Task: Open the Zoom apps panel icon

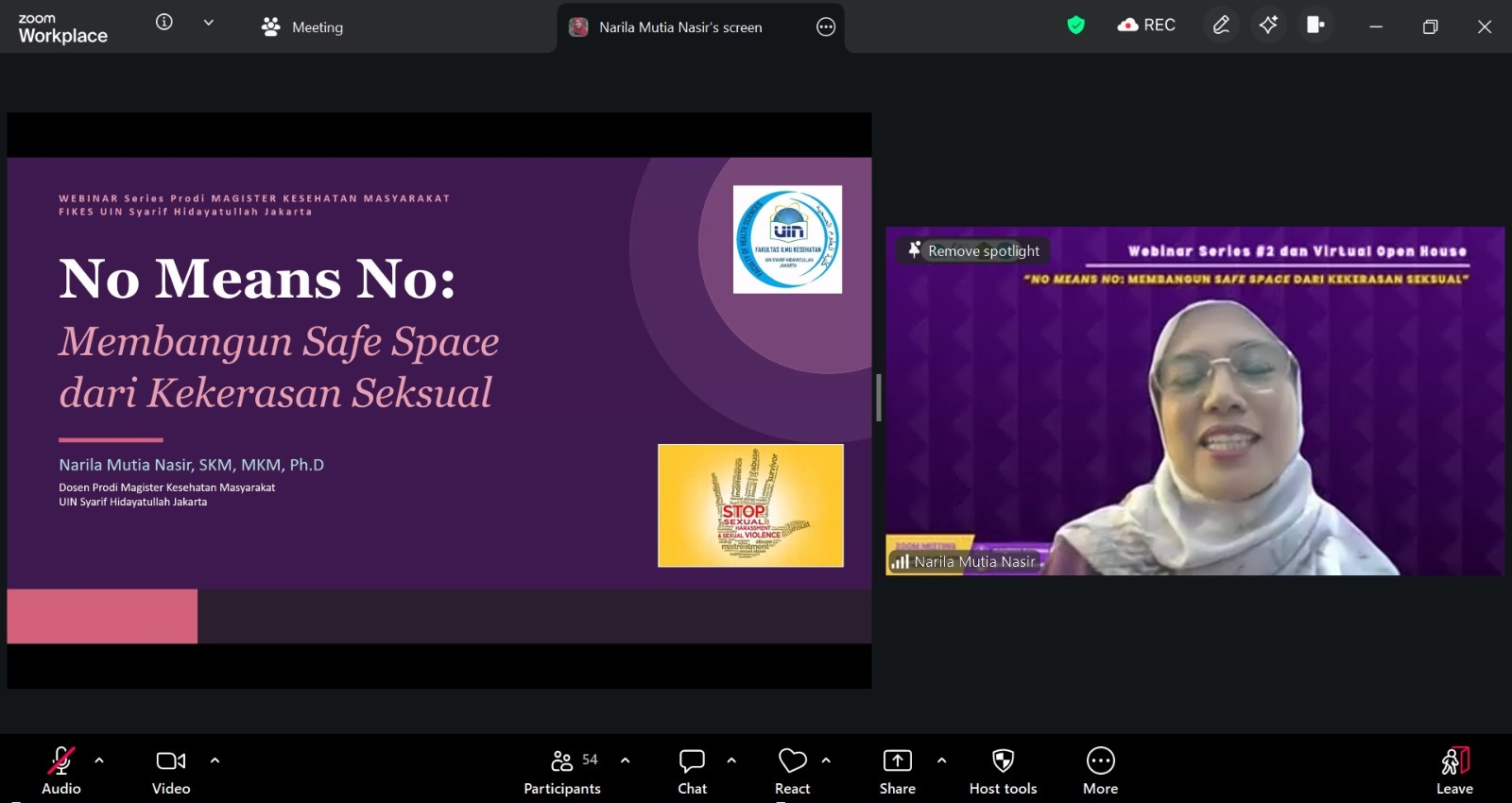Action: (1315, 25)
